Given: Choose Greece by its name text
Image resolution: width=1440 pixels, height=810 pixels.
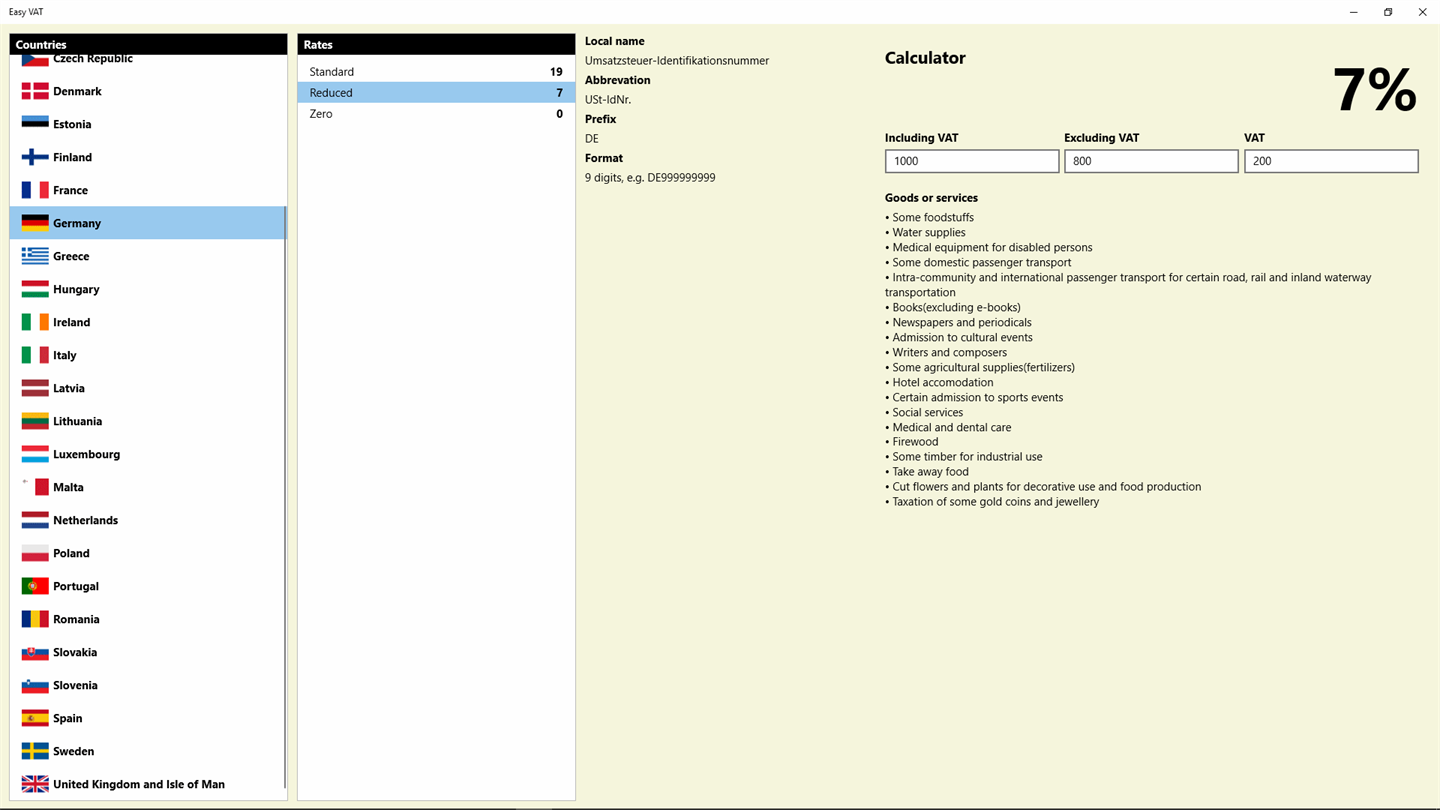Looking at the screenshot, I should pos(71,256).
